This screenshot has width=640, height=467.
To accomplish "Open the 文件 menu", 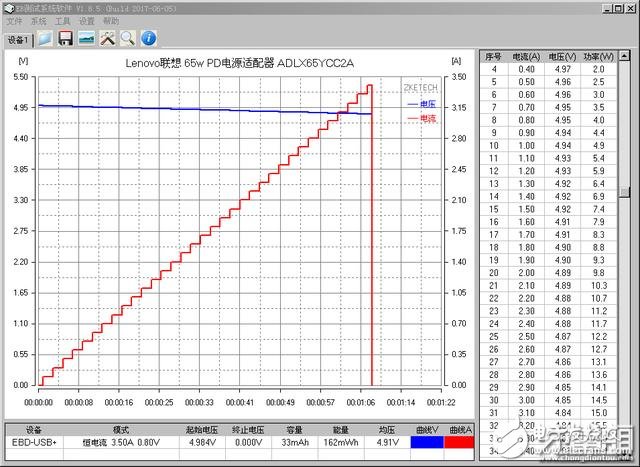I will pyautogui.click(x=14, y=20).
